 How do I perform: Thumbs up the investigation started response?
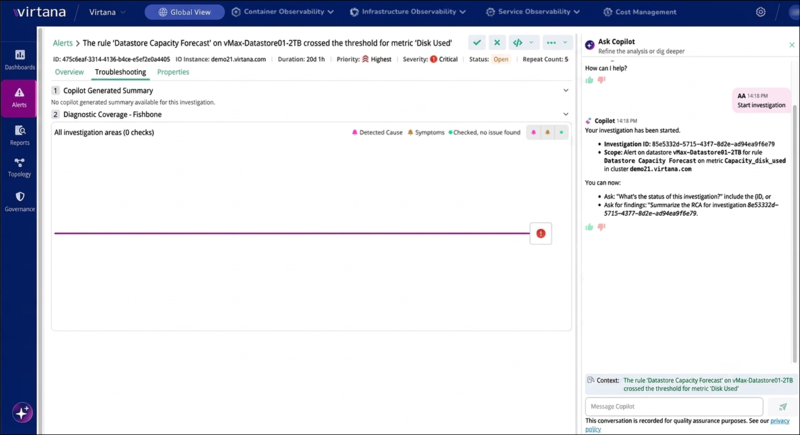[x=589, y=226]
